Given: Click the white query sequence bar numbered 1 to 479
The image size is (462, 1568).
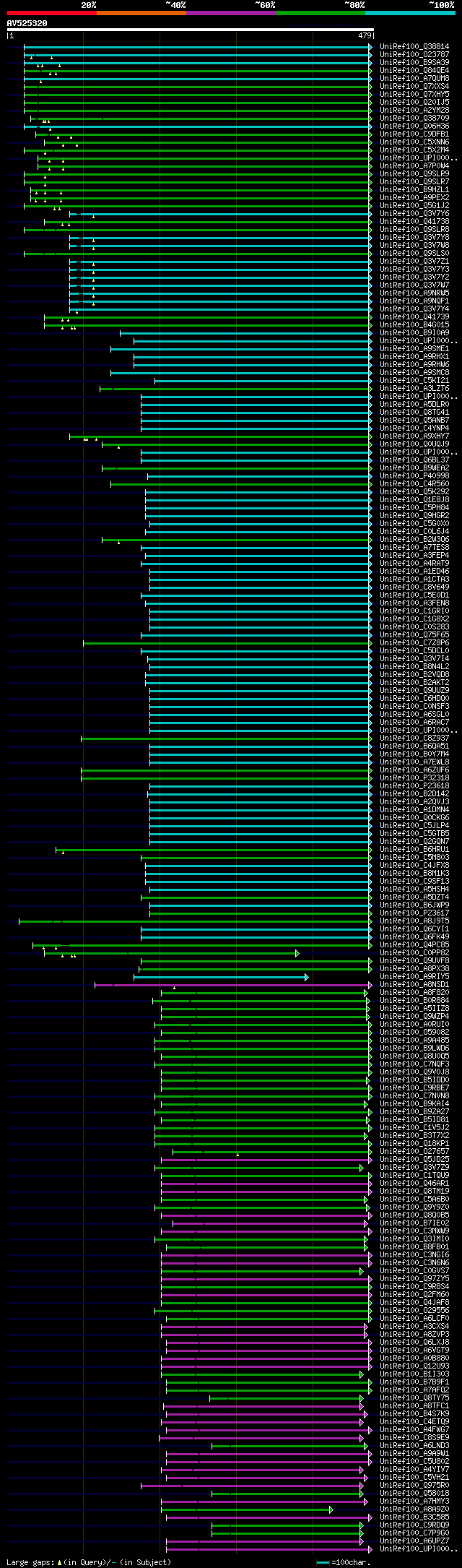Looking at the screenshot, I should click(190, 30).
